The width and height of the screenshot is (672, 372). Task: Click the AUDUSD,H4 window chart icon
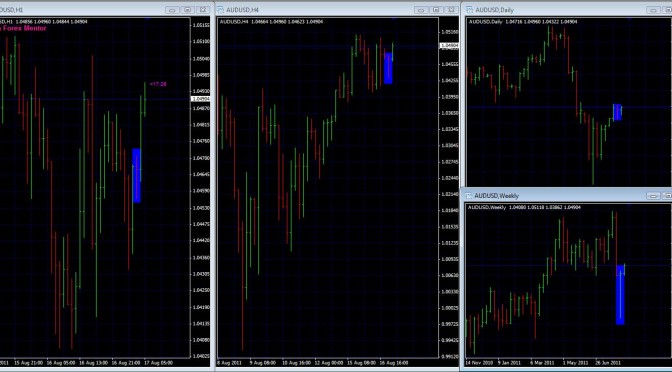tap(220, 9)
